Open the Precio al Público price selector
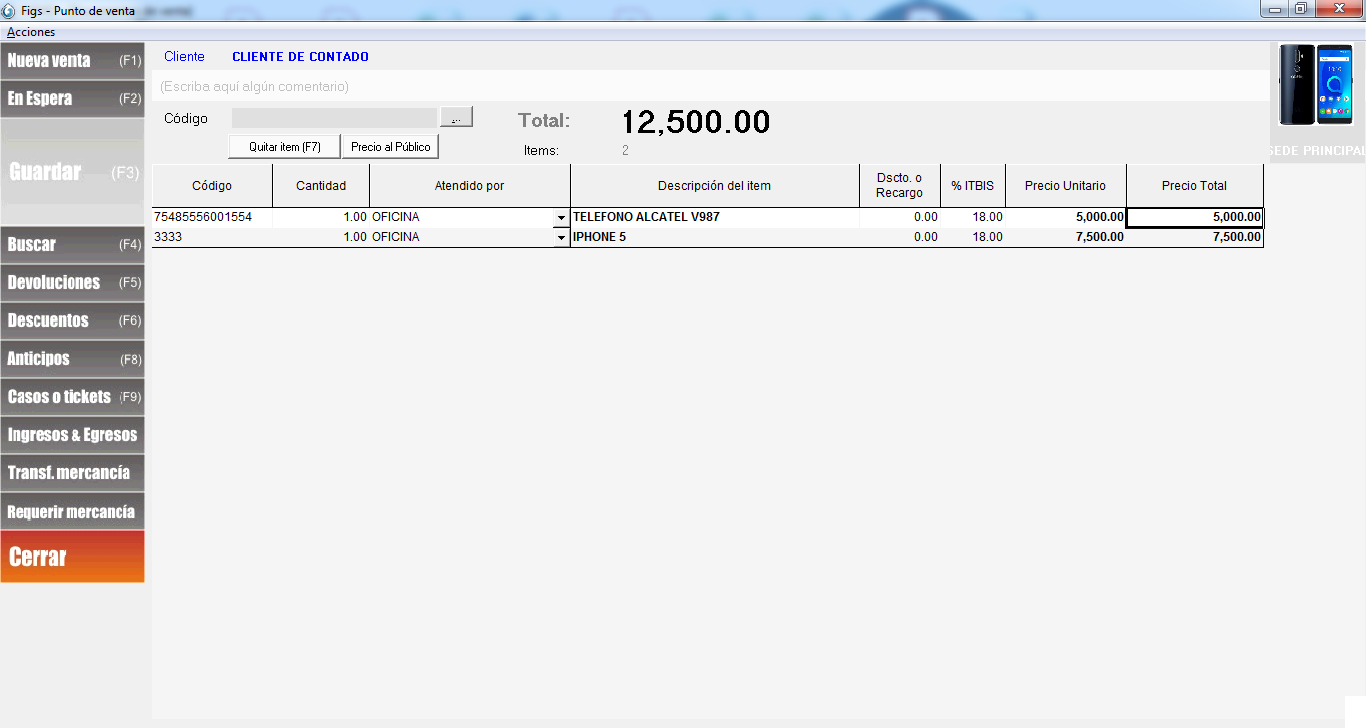 pyautogui.click(x=390, y=147)
